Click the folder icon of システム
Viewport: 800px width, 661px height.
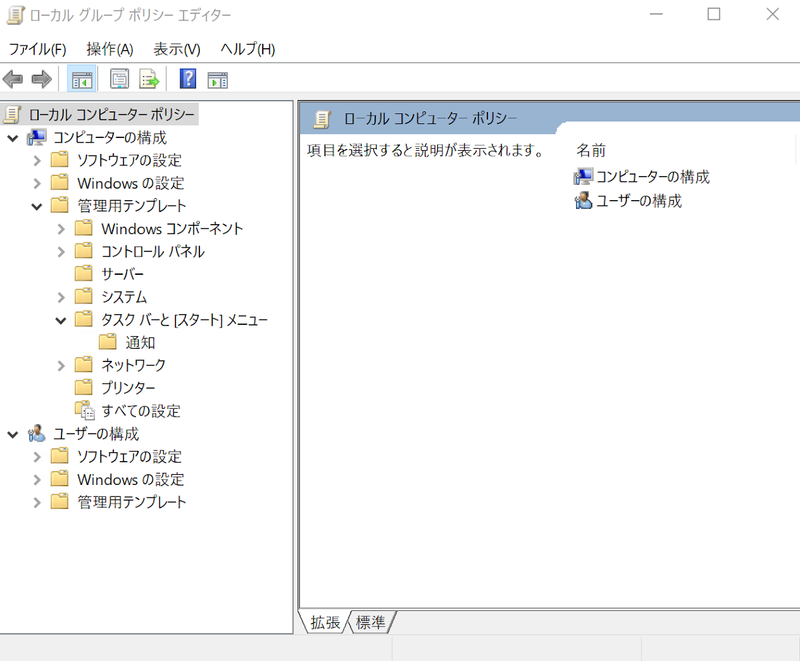84,296
